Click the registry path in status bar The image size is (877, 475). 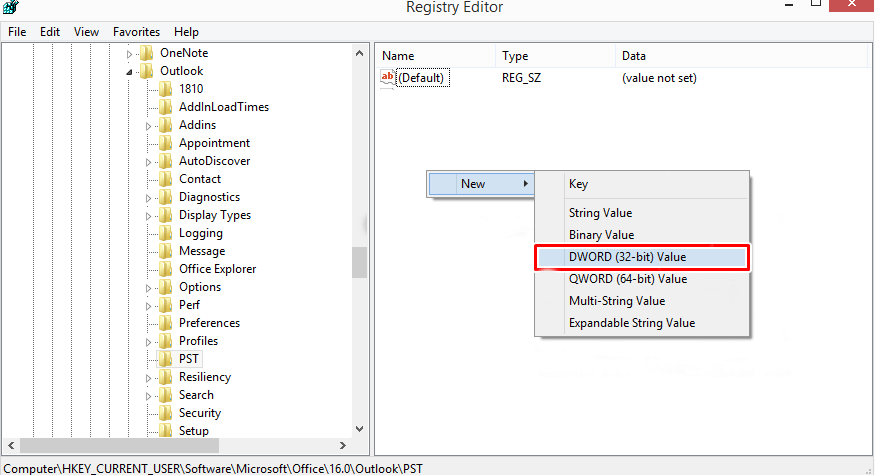click(213, 468)
